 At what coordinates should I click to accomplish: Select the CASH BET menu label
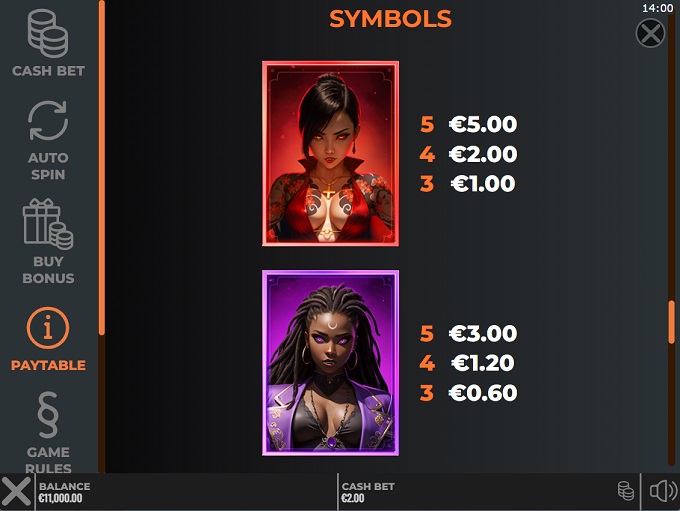pos(48,71)
